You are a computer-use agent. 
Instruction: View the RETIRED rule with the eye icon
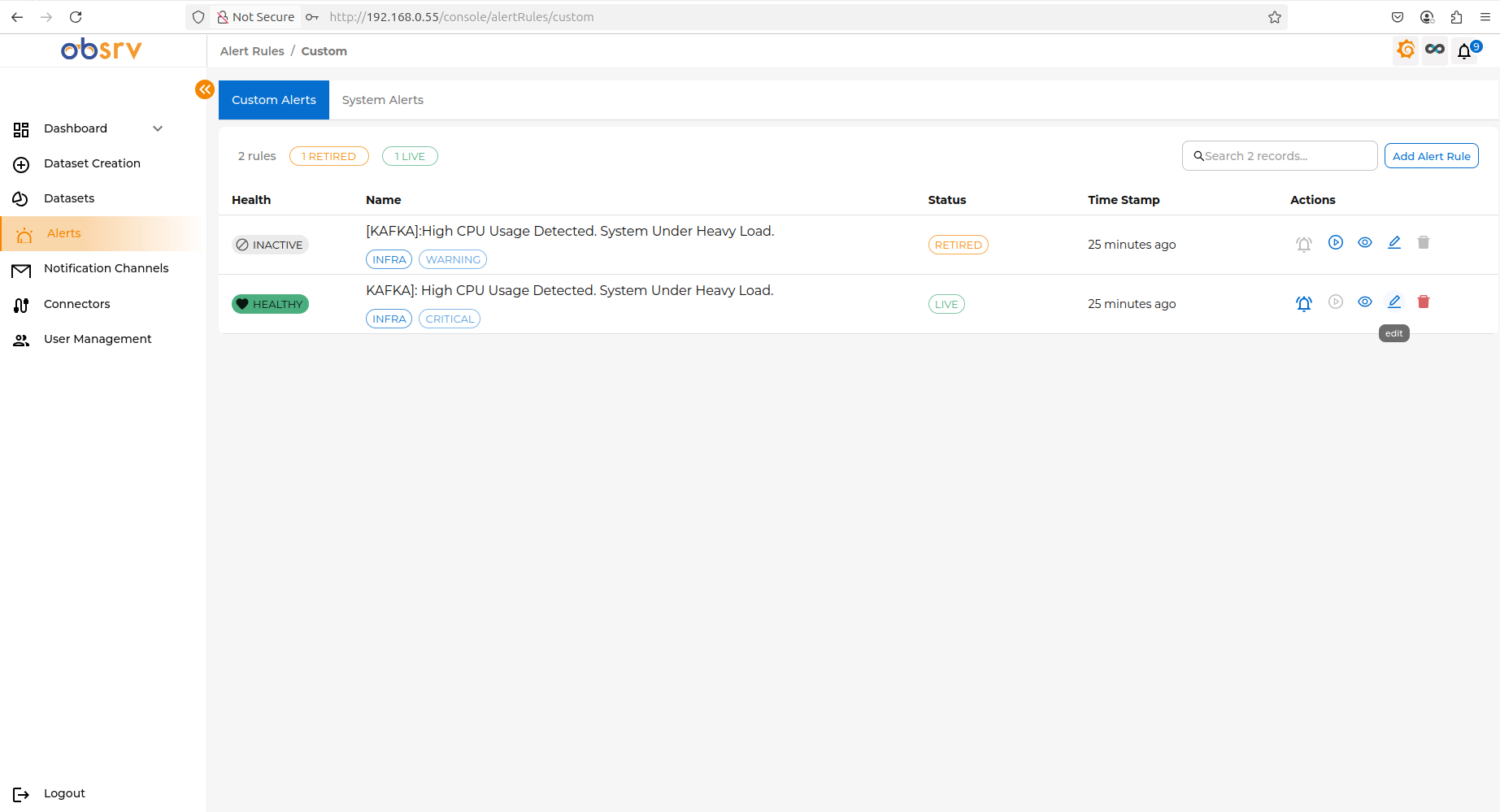click(x=1365, y=242)
